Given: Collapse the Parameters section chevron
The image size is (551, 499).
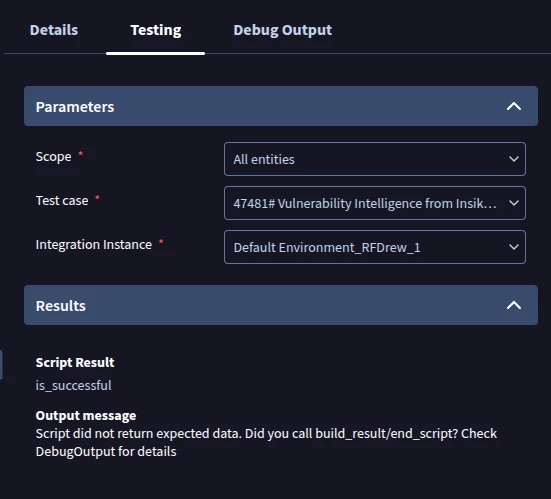Looking at the screenshot, I should 514,106.
